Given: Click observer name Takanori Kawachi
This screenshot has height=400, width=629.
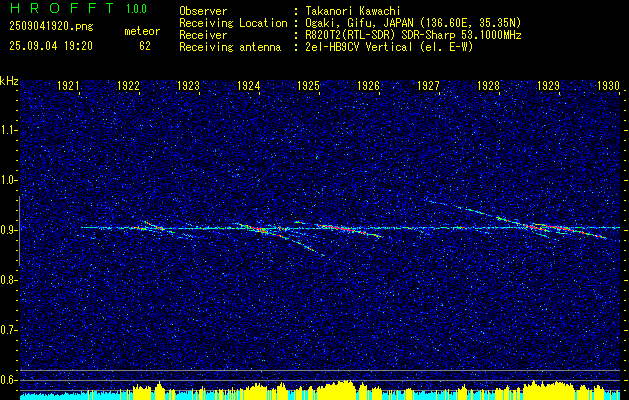Looking at the screenshot, I should point(353,11).
